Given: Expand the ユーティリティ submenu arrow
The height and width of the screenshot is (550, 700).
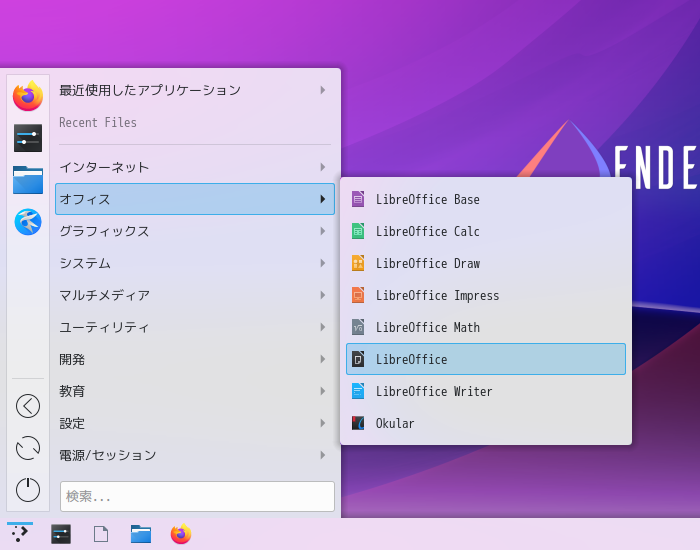Looking at the screenshot, I should (x=323, y=327).
